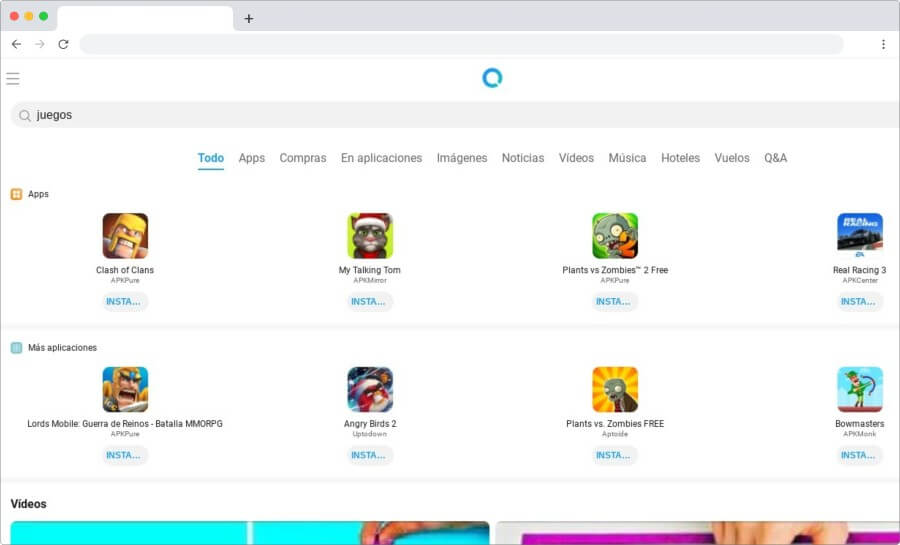Click the active browser tab
The height and width of the screenshot is (545, 900).
(145, 18)
